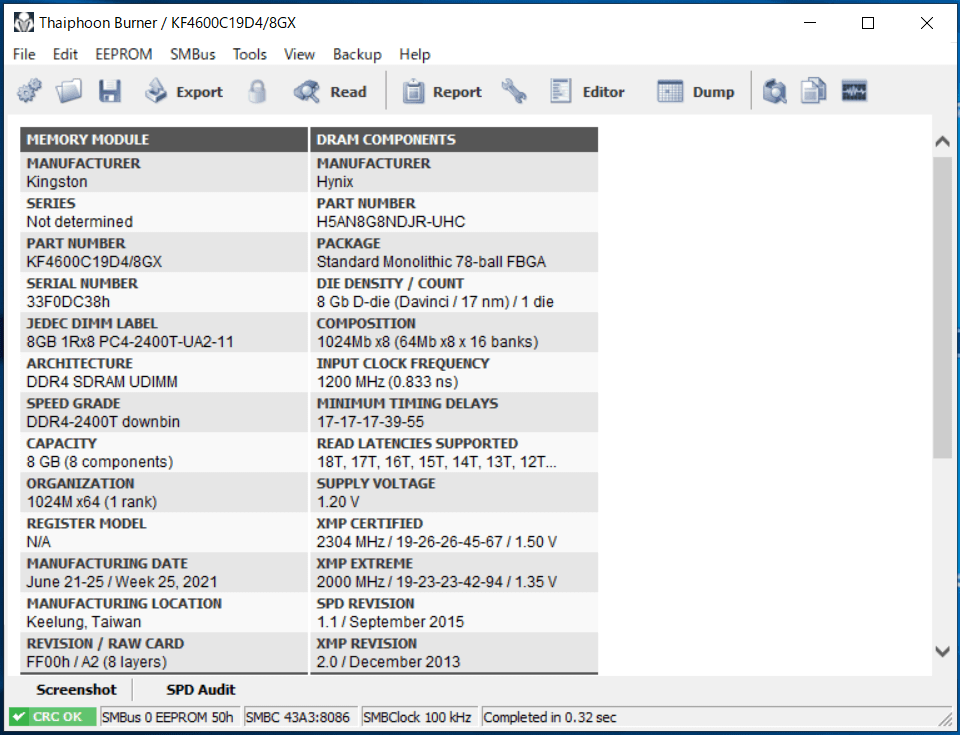Click the Export toolbar button
This screenshot has width=960, height=735.
coord(184,92)
